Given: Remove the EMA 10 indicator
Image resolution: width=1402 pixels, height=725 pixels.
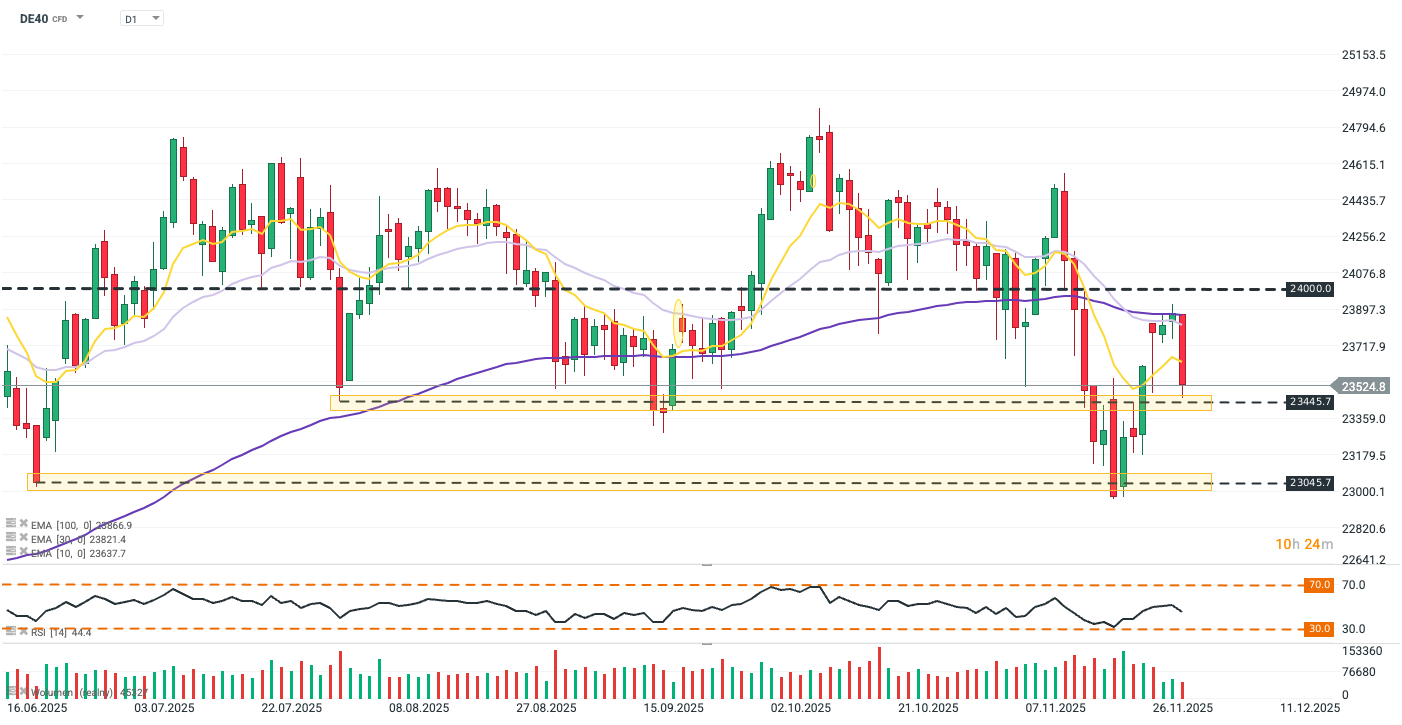Looking at the screenshot, I should click(22, 552).
